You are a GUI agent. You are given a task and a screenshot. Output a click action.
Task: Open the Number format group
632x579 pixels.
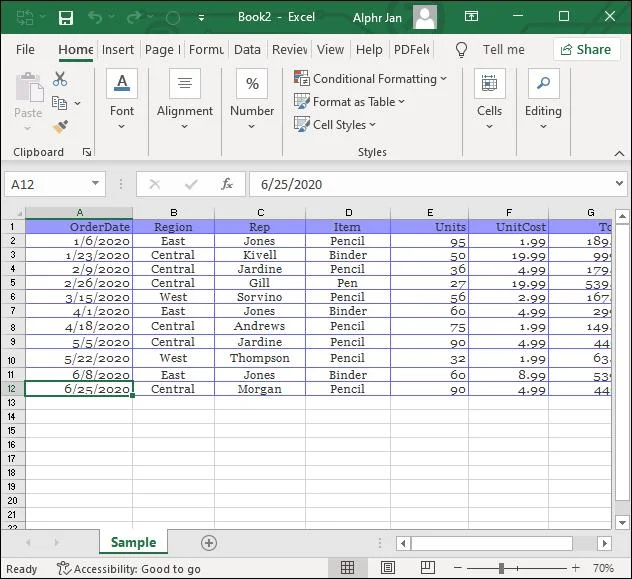click(x=252, y=100)
